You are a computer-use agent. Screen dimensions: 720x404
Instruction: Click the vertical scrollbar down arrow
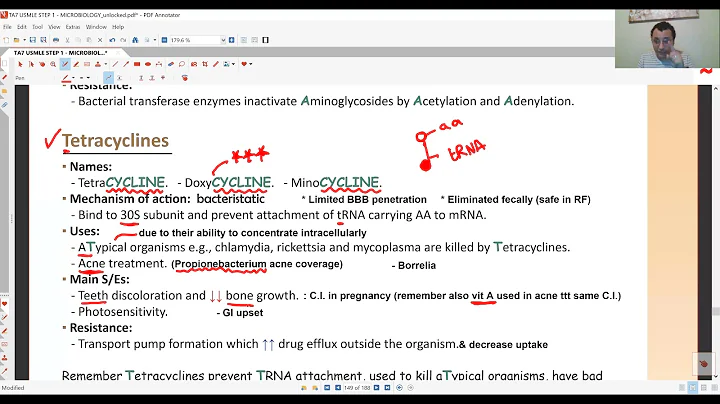pyautogui.click(x=715, y=376)
